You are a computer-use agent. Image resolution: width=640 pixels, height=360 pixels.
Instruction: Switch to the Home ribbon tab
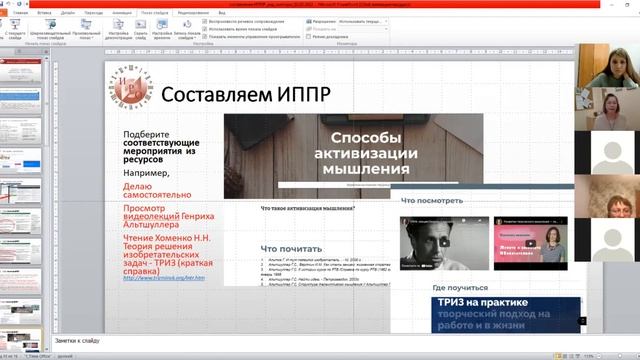20,13
